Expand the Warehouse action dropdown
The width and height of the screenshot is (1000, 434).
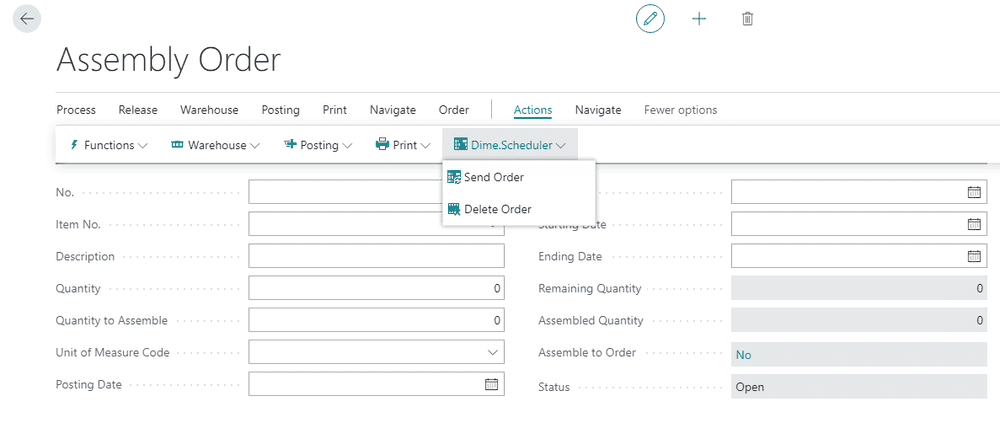tap(254, 145)
